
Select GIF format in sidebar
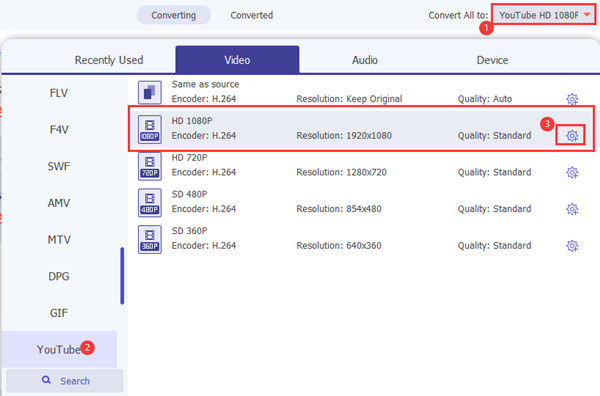pos(59,313)
